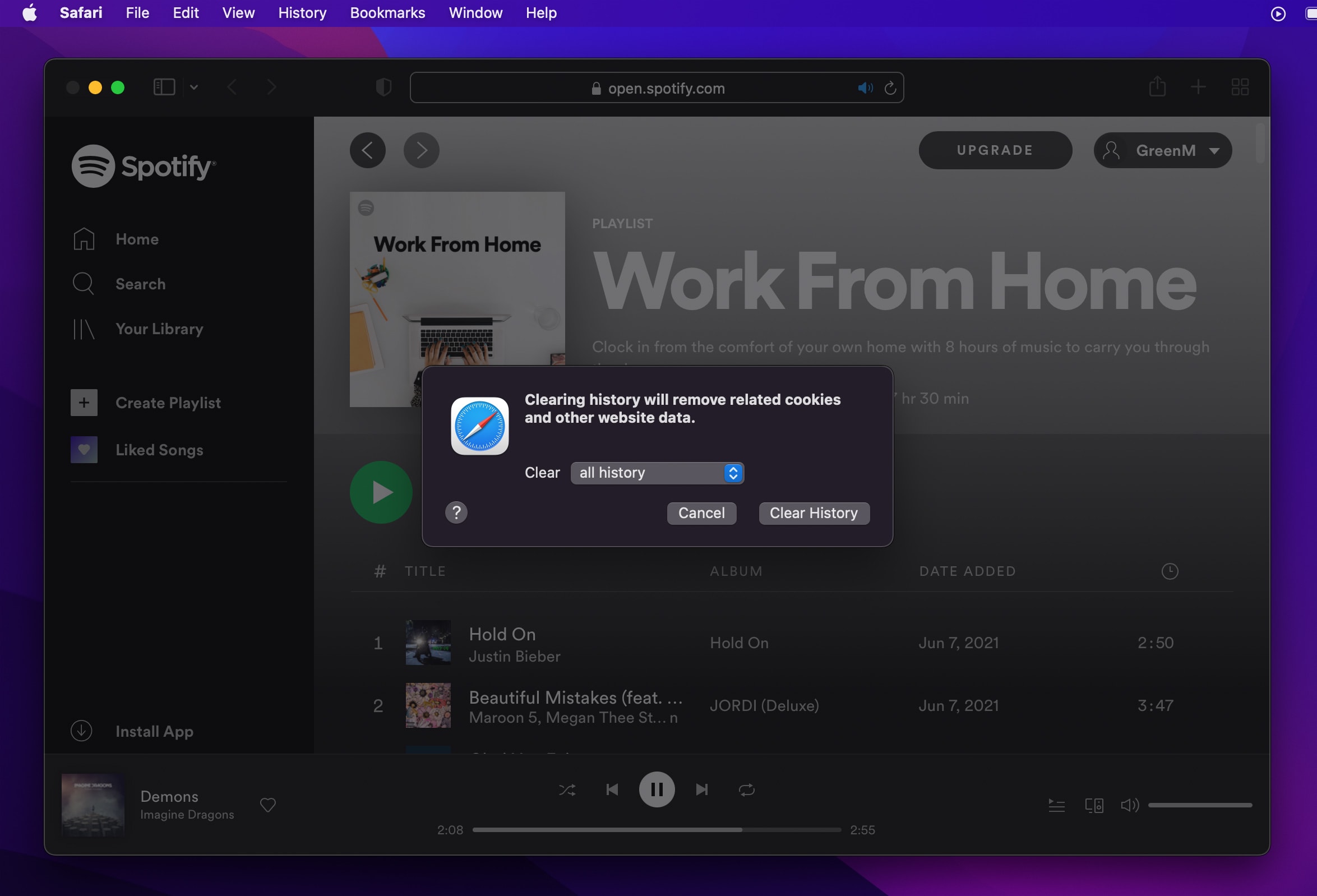This screenshot has width=1317, height=896.
Task: Open Your Library
Action: [x=159, y=329]
